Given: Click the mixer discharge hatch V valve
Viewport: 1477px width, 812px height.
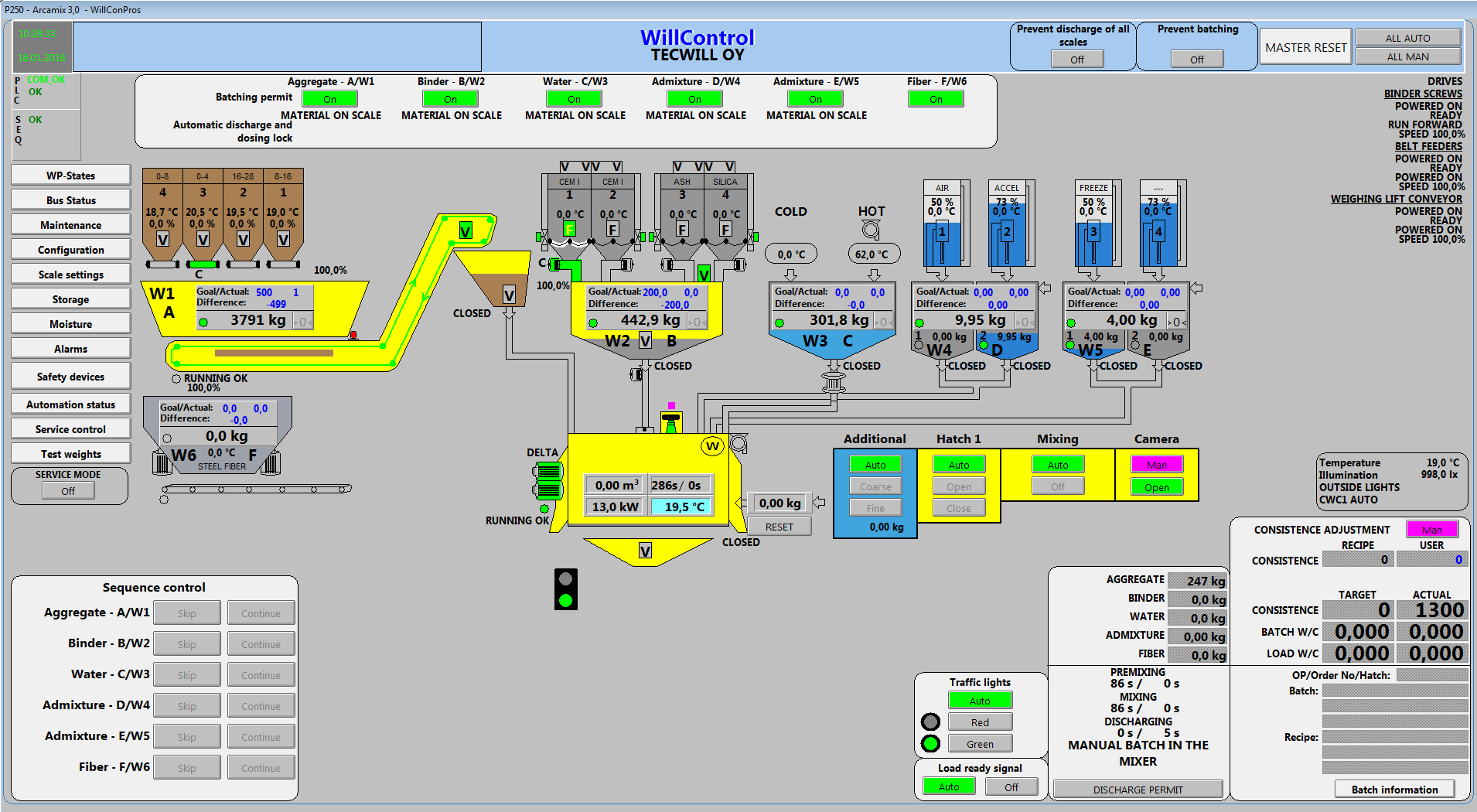Looking at the screenshot, I should 645,551.
